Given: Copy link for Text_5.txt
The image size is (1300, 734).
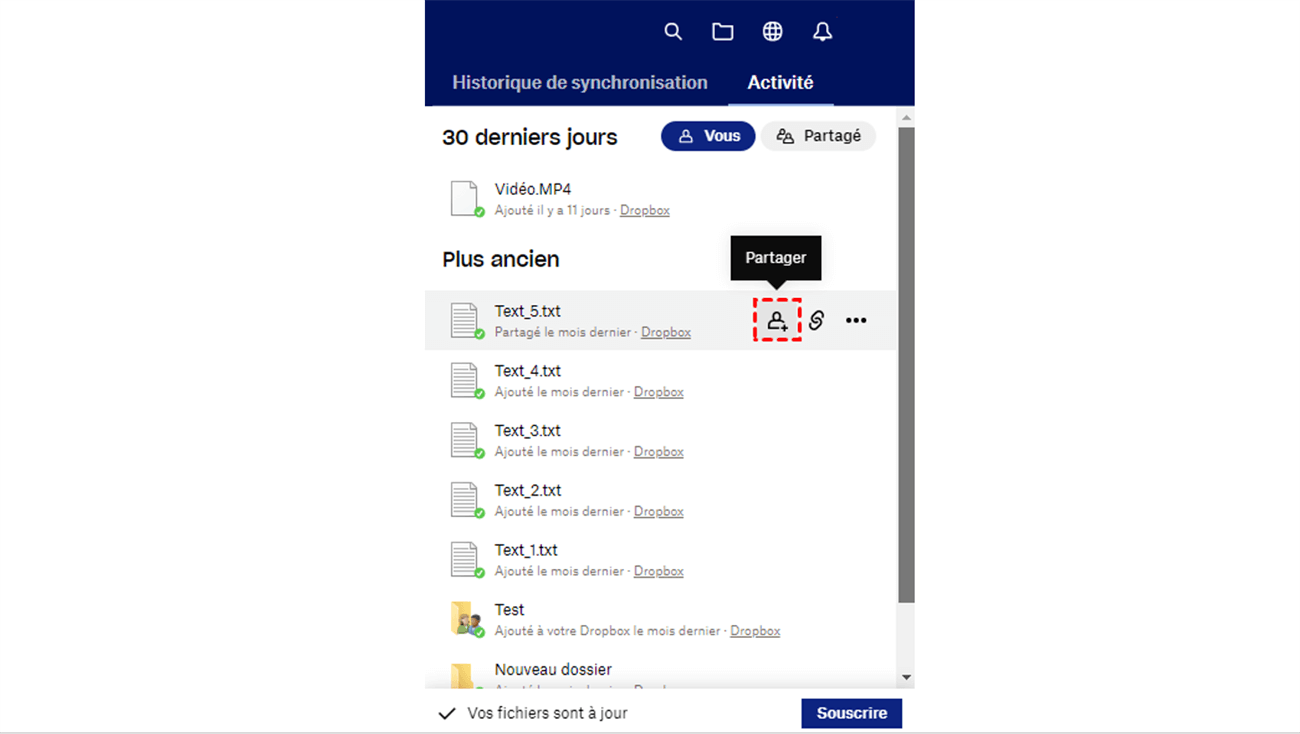Looking at the screenshot, I should click(x=817, y=320).
